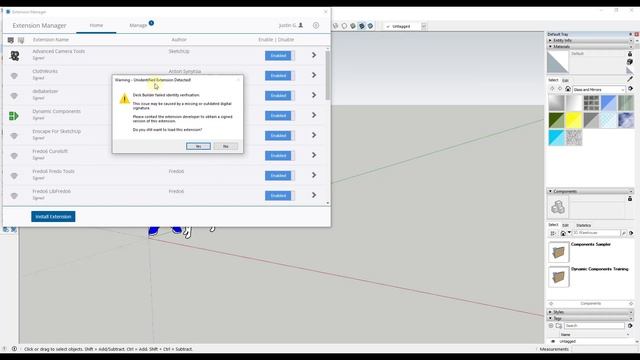Click the shaded with textures style icon in toolbar
The image size is (640, 360).
(362, 26)
